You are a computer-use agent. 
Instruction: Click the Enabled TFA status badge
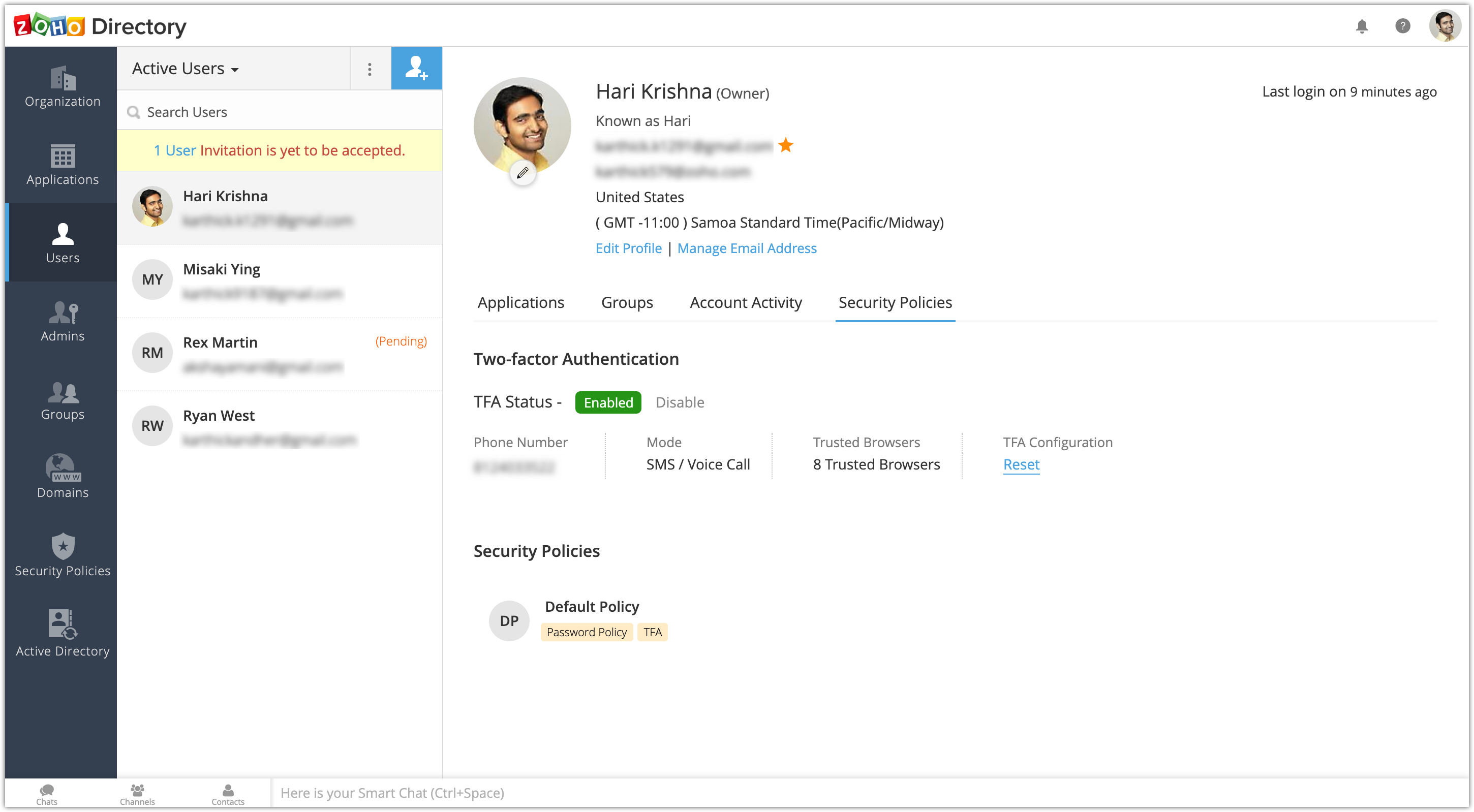tap(608, 402)
